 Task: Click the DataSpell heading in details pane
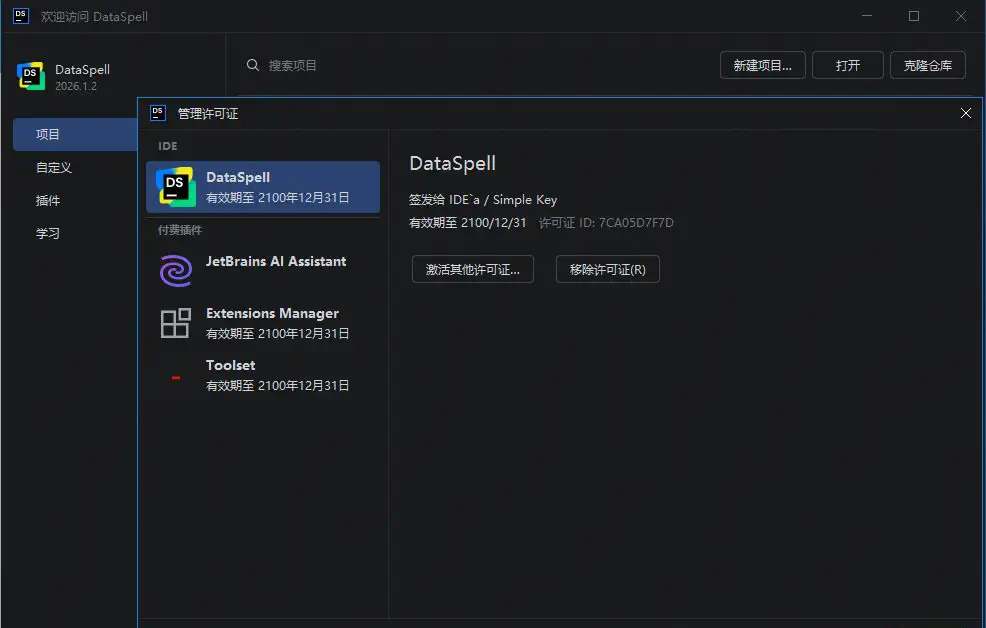point(453,163)
